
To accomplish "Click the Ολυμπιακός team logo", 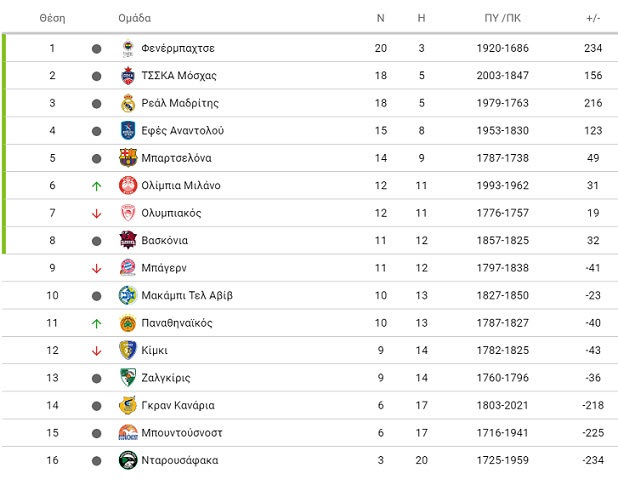I will [x=128, y=213].
